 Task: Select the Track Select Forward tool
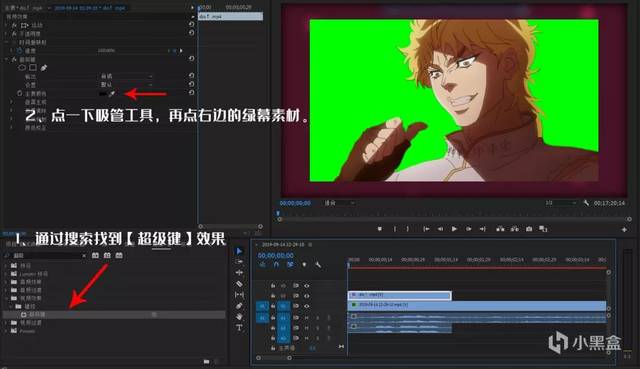(239, 262)
